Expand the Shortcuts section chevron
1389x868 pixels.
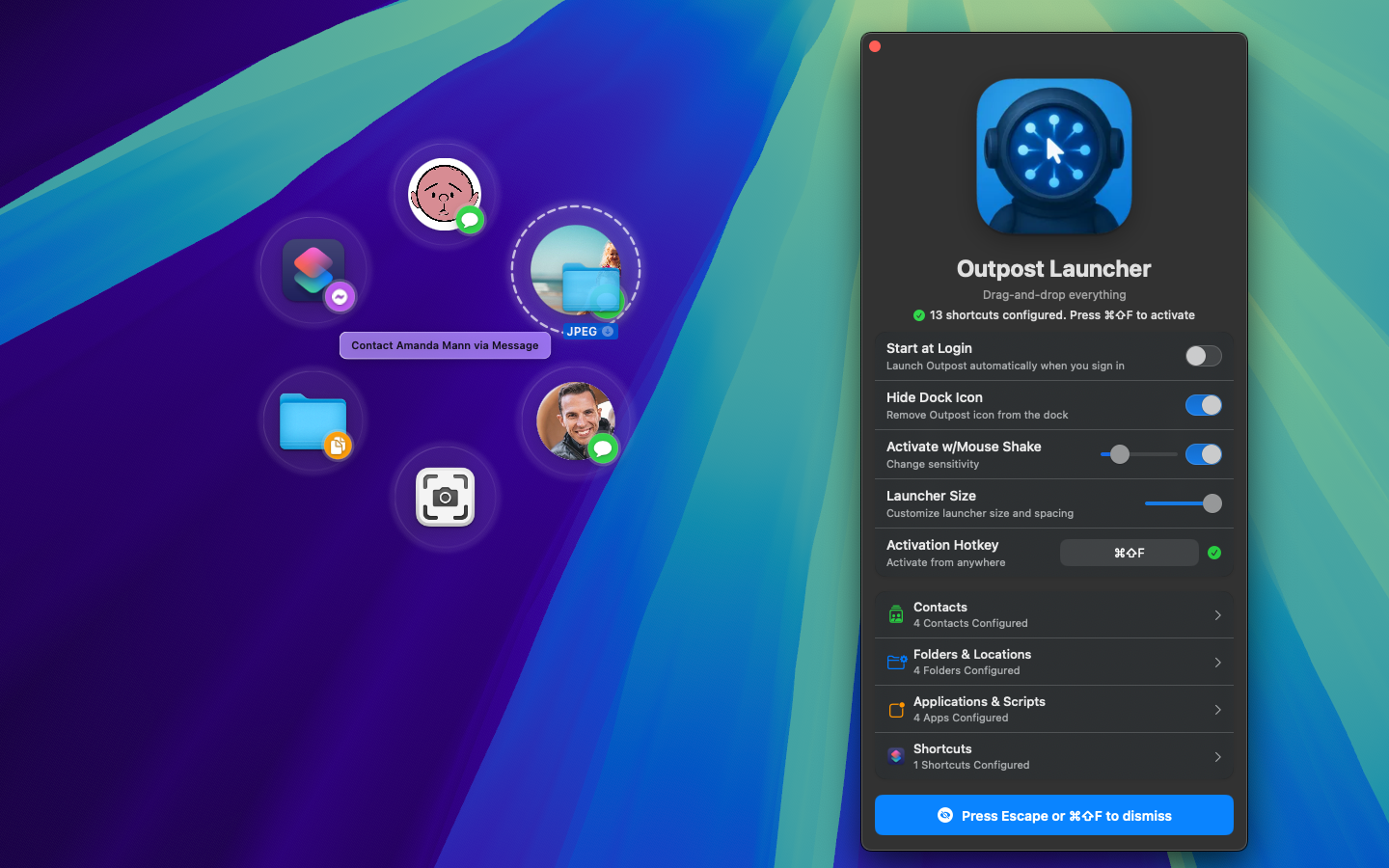click(x=1218, y=757)
